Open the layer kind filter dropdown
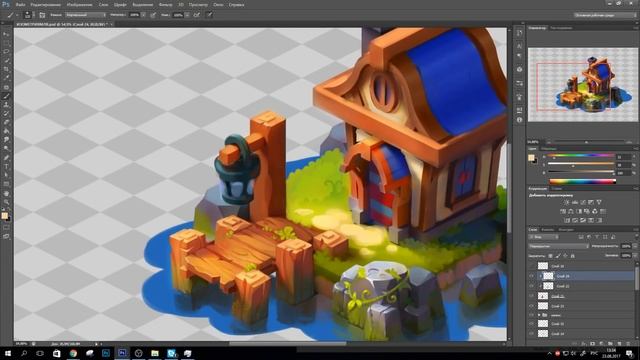The image size is (640, 360). tap(544, 237)
